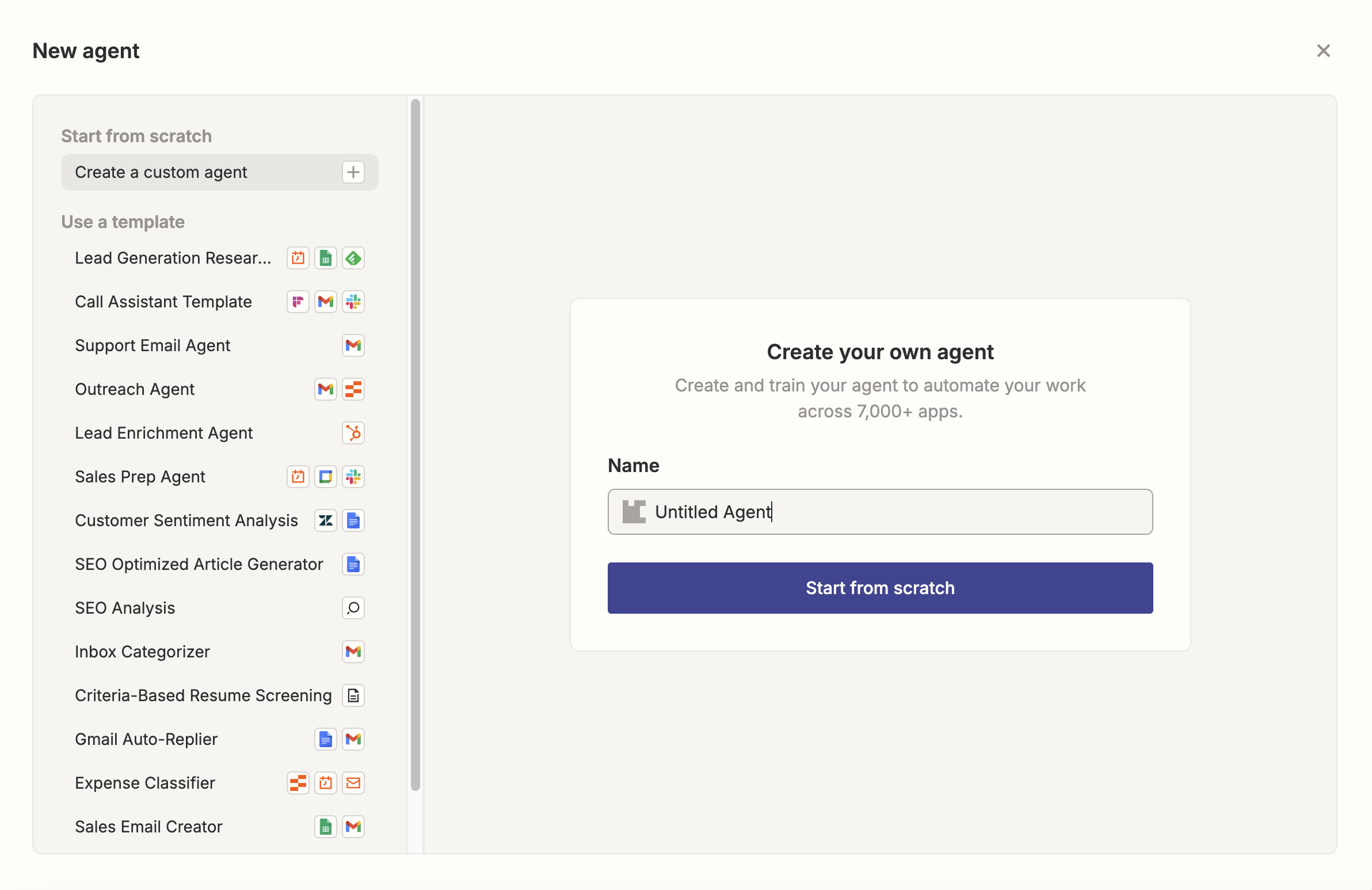
Task: Open the Expense Classifier template
Action: coord(219,783)
